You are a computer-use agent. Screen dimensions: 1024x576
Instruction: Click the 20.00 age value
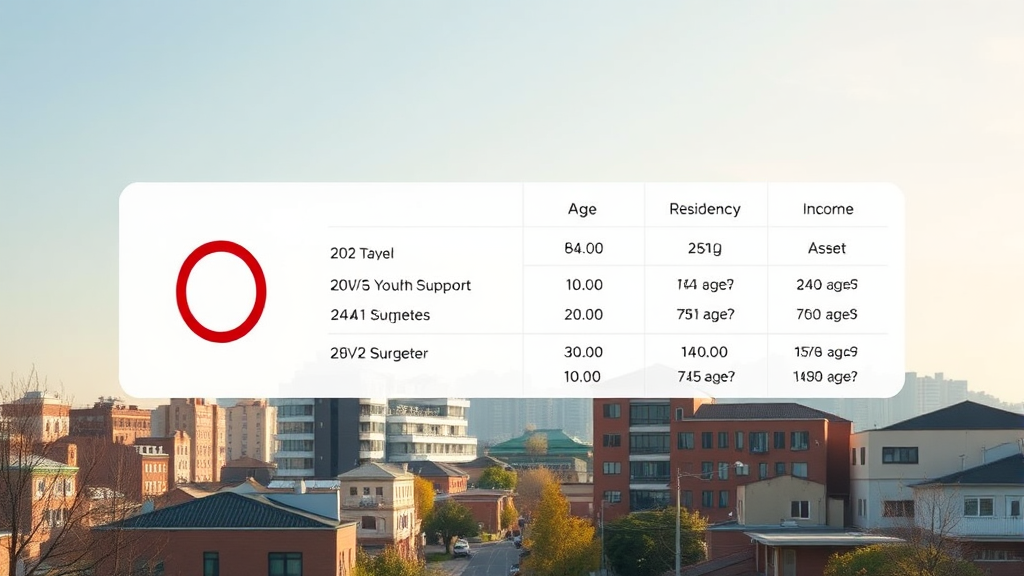click(x=583, y=314)
